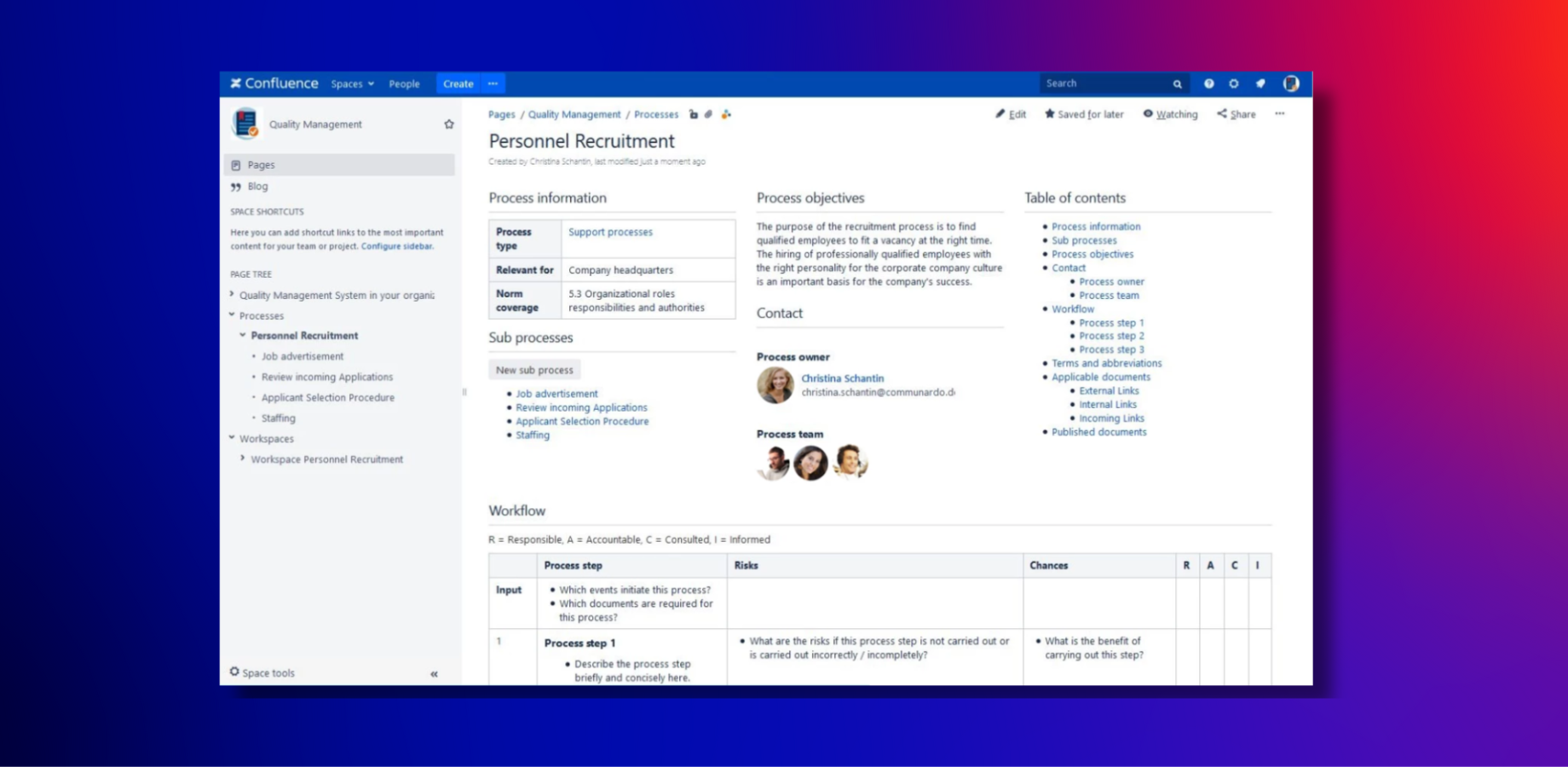
Task: Toggle Watching for this page
Action: 1169,113
